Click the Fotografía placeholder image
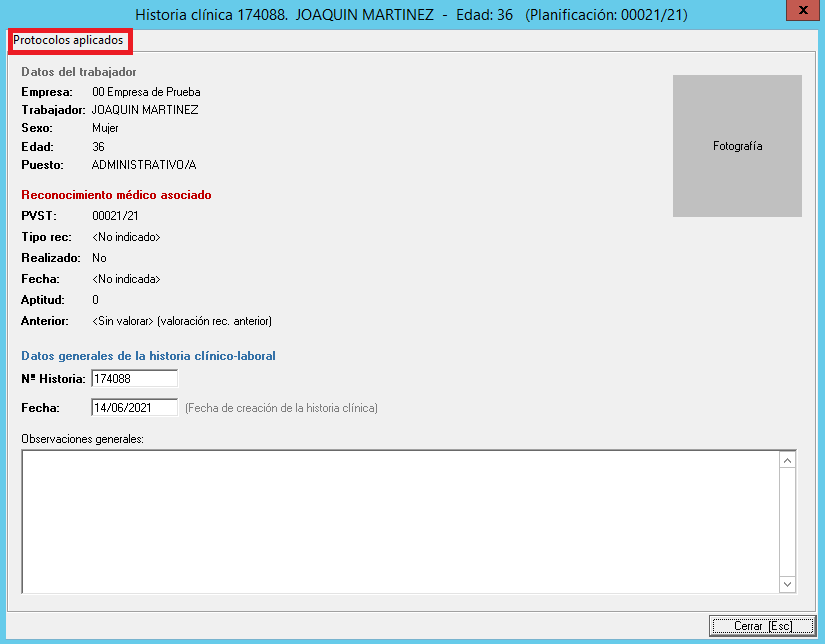 point(737,146)
